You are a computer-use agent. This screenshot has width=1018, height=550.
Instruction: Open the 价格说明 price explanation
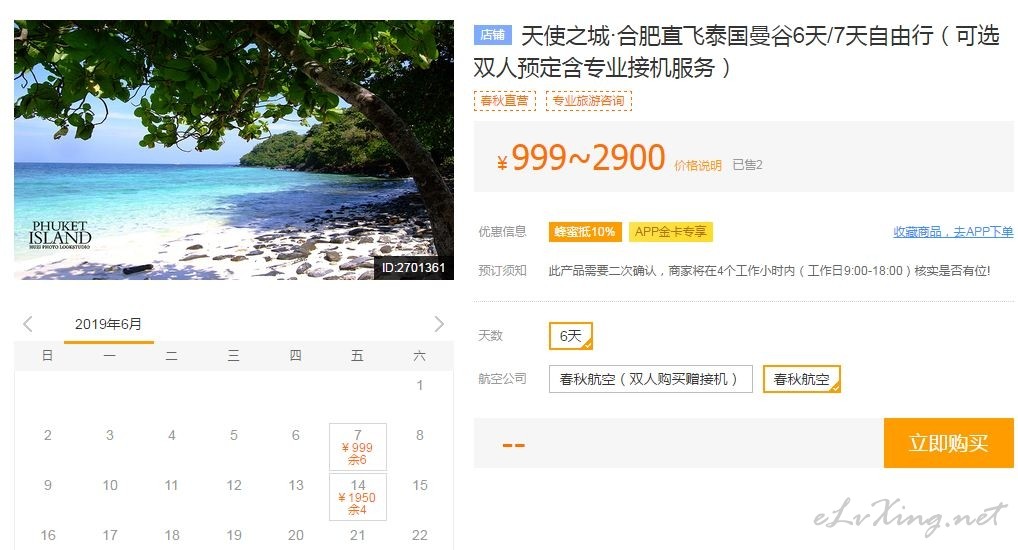[698, 166]
